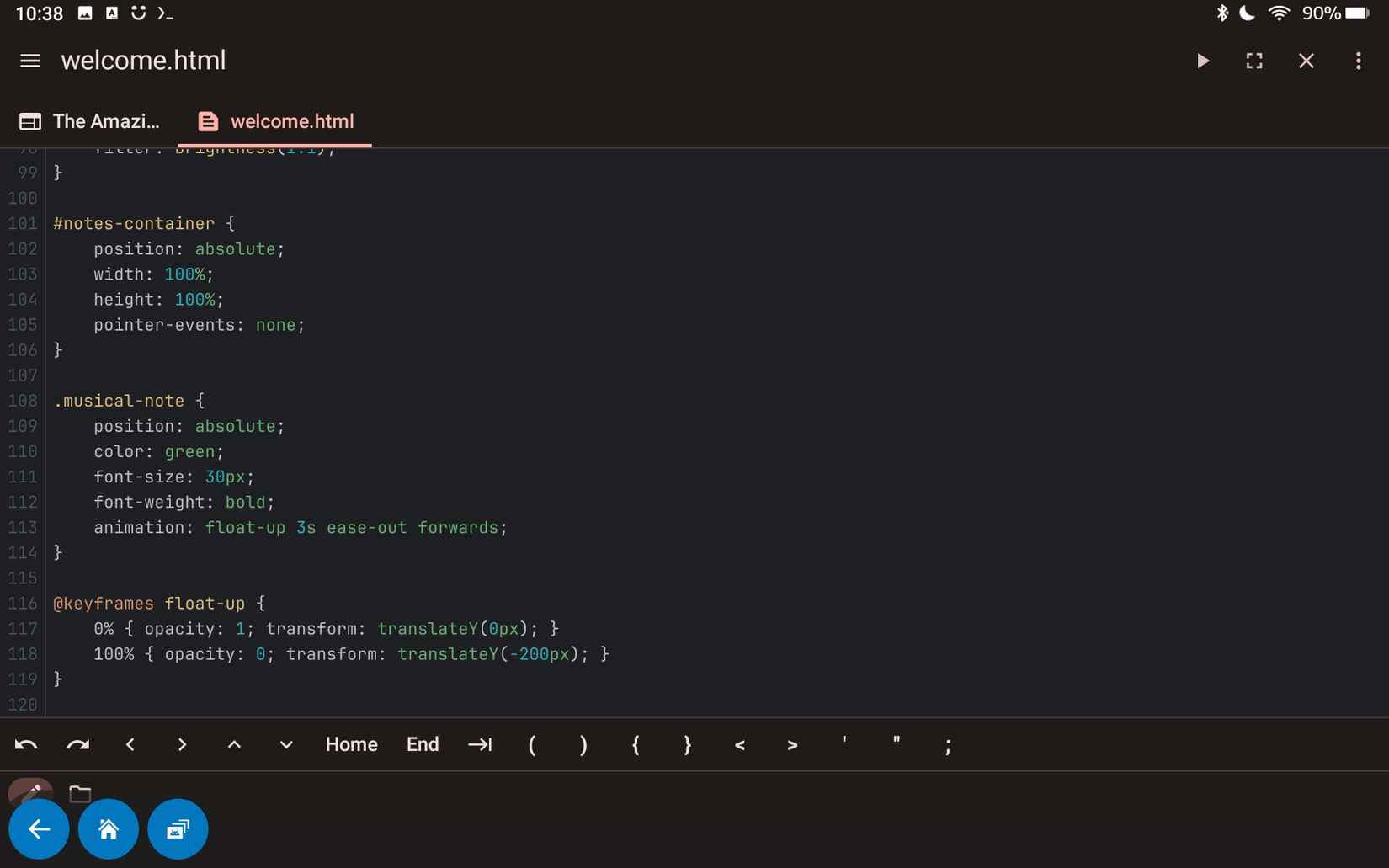
Task: Move cursor up with arrow key
Action: tap(234, 744)
